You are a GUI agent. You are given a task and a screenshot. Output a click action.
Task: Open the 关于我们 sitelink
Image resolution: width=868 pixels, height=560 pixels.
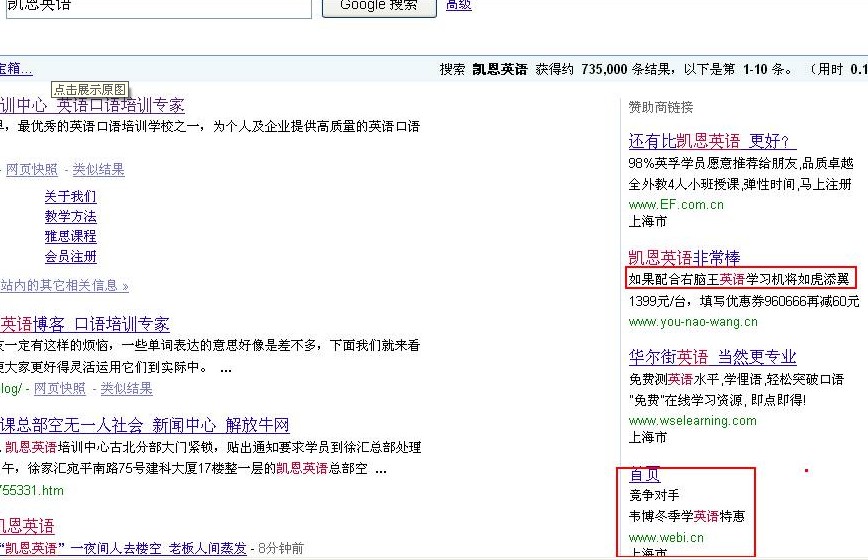tap(70, 196)
